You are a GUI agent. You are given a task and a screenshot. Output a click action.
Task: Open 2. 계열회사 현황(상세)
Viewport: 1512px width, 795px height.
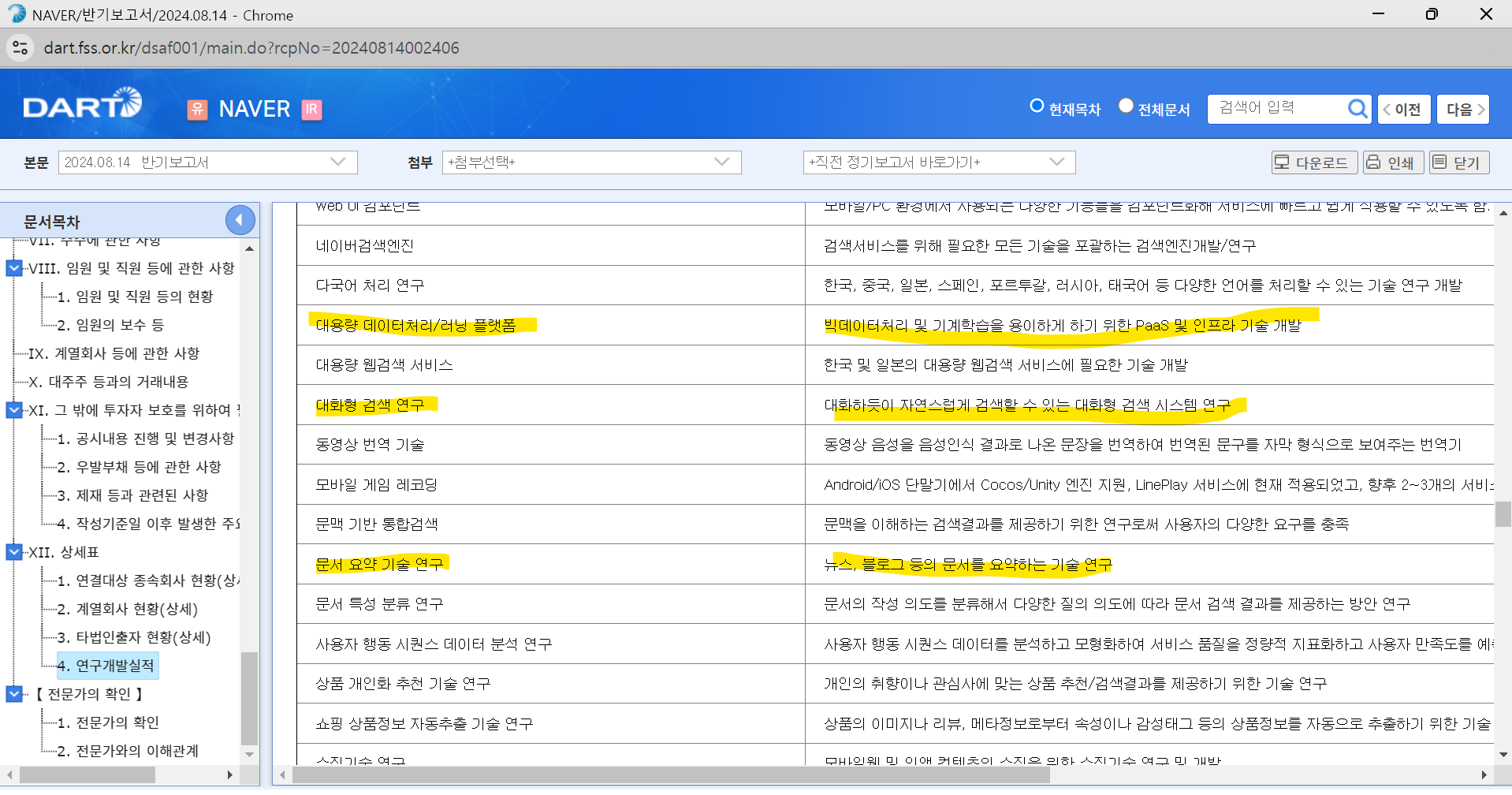coord(128,609)
